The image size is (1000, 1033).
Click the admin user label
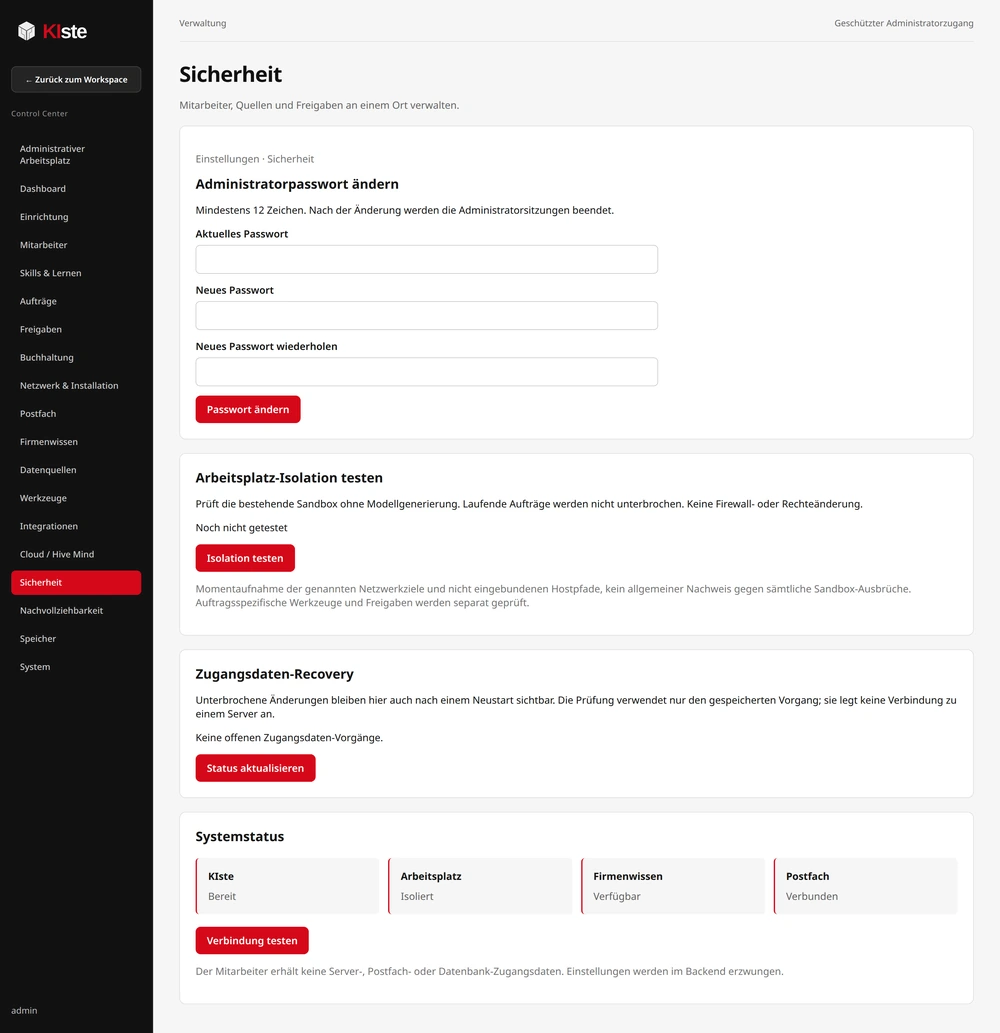24,1011
